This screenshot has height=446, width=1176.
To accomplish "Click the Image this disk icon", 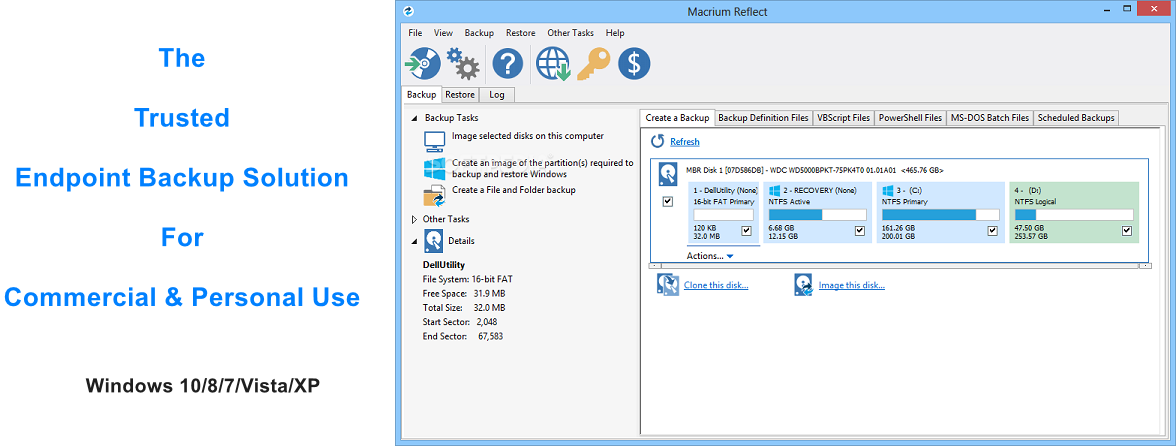I will [x=805, y=285].
